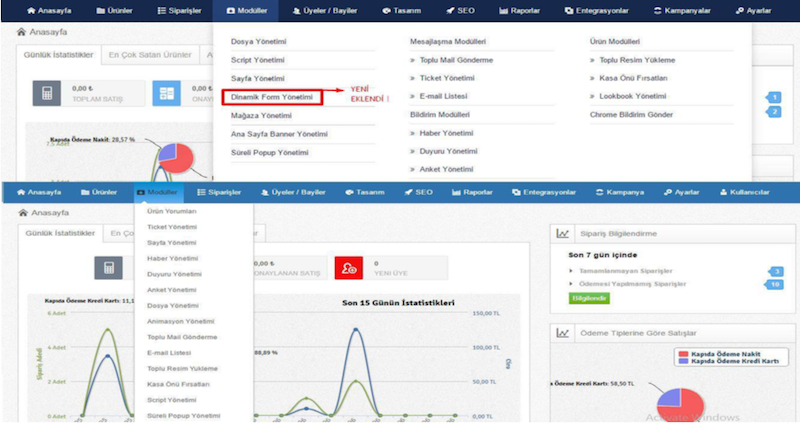
Task: Click bar chart icon on upper navbar Raporlar
Action: point(503,11)
